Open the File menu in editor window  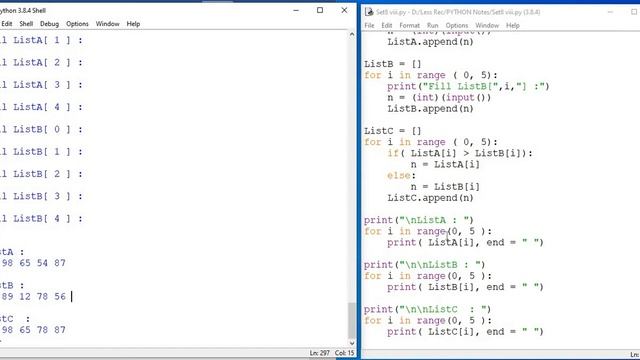(369, 25)
